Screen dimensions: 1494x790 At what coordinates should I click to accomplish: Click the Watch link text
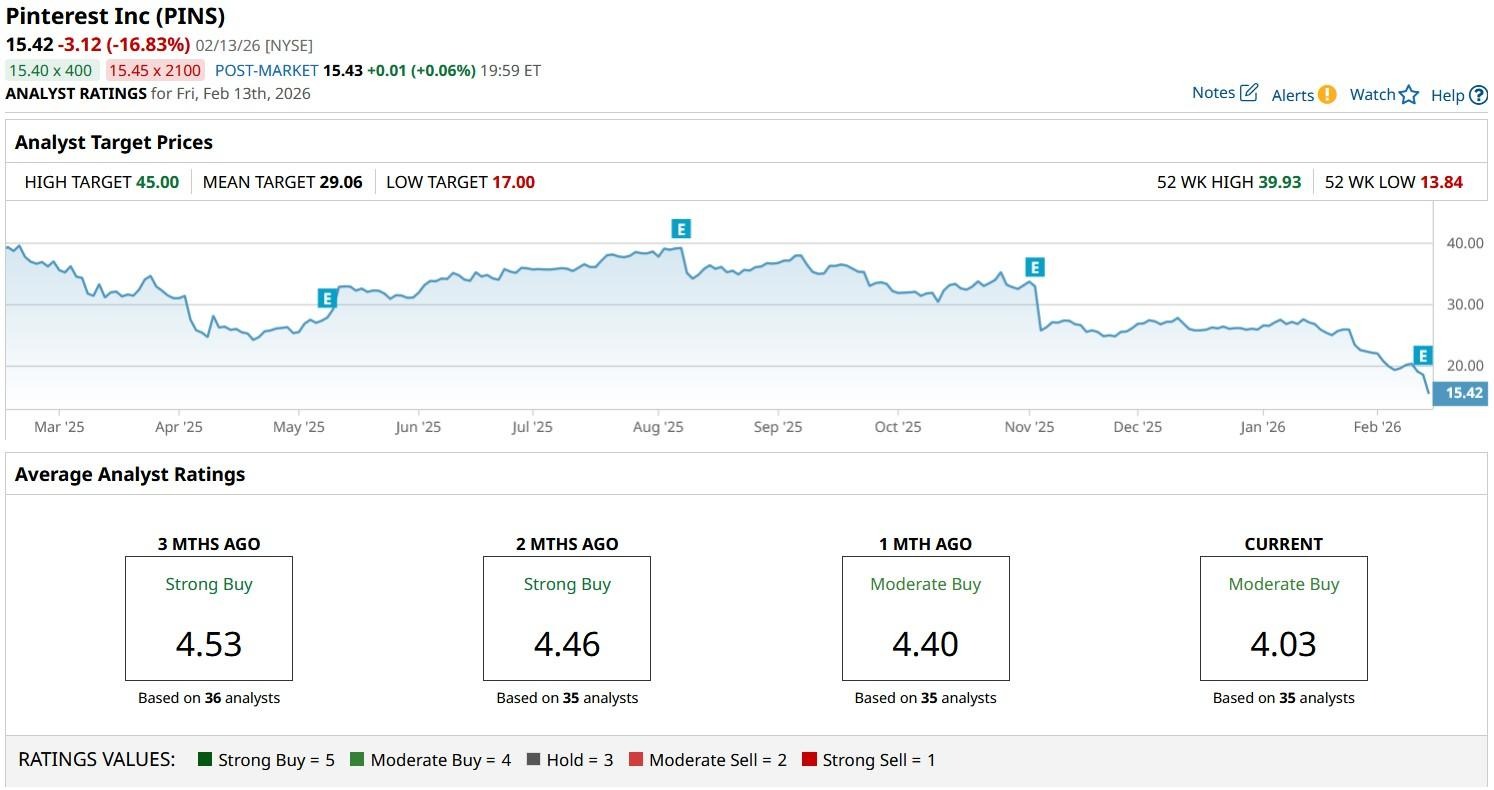[1372, 94]
